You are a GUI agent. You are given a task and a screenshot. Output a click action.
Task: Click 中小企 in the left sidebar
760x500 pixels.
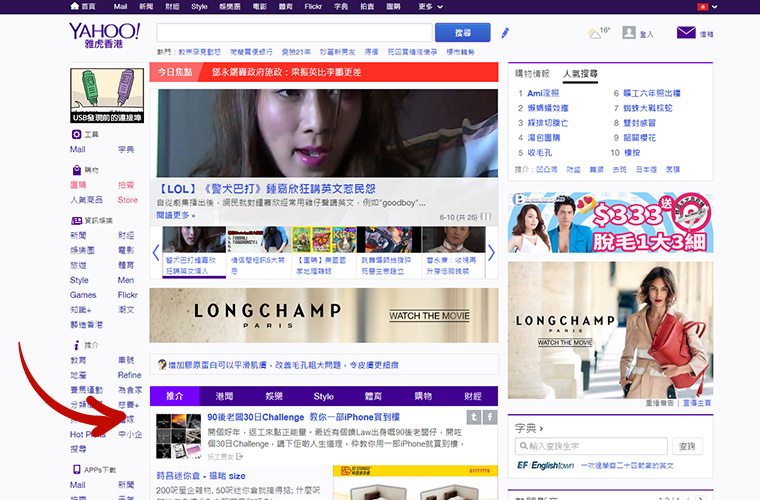(x=130, y=434)
